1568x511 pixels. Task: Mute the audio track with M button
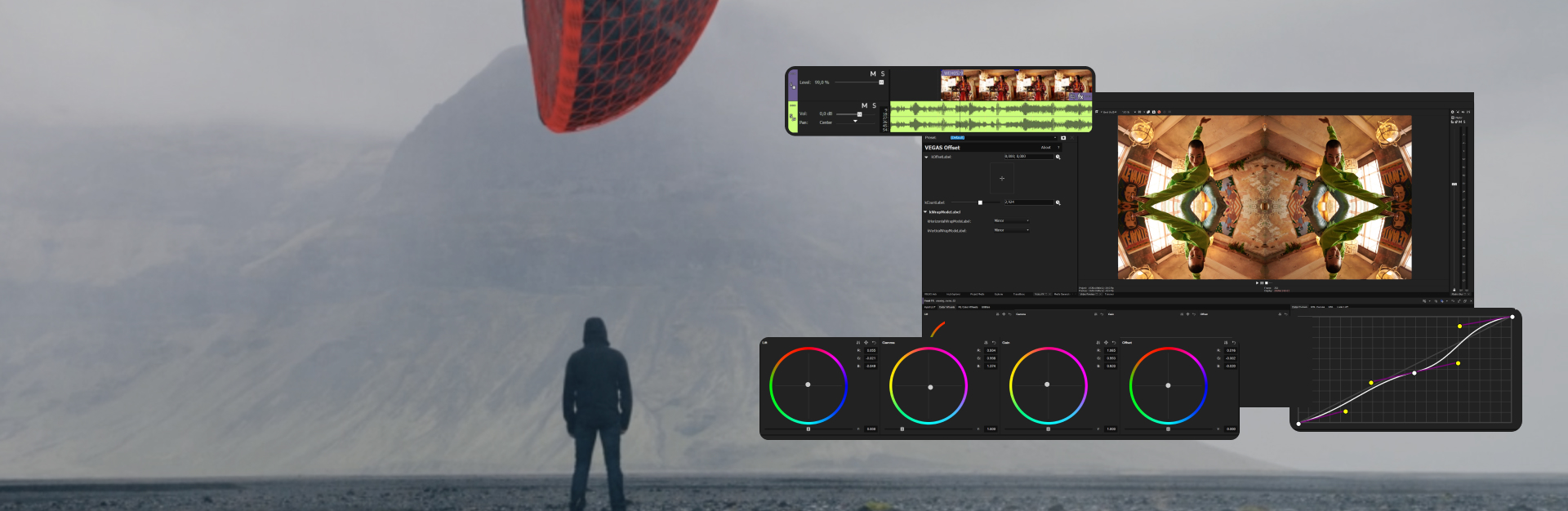pos(865,105)
